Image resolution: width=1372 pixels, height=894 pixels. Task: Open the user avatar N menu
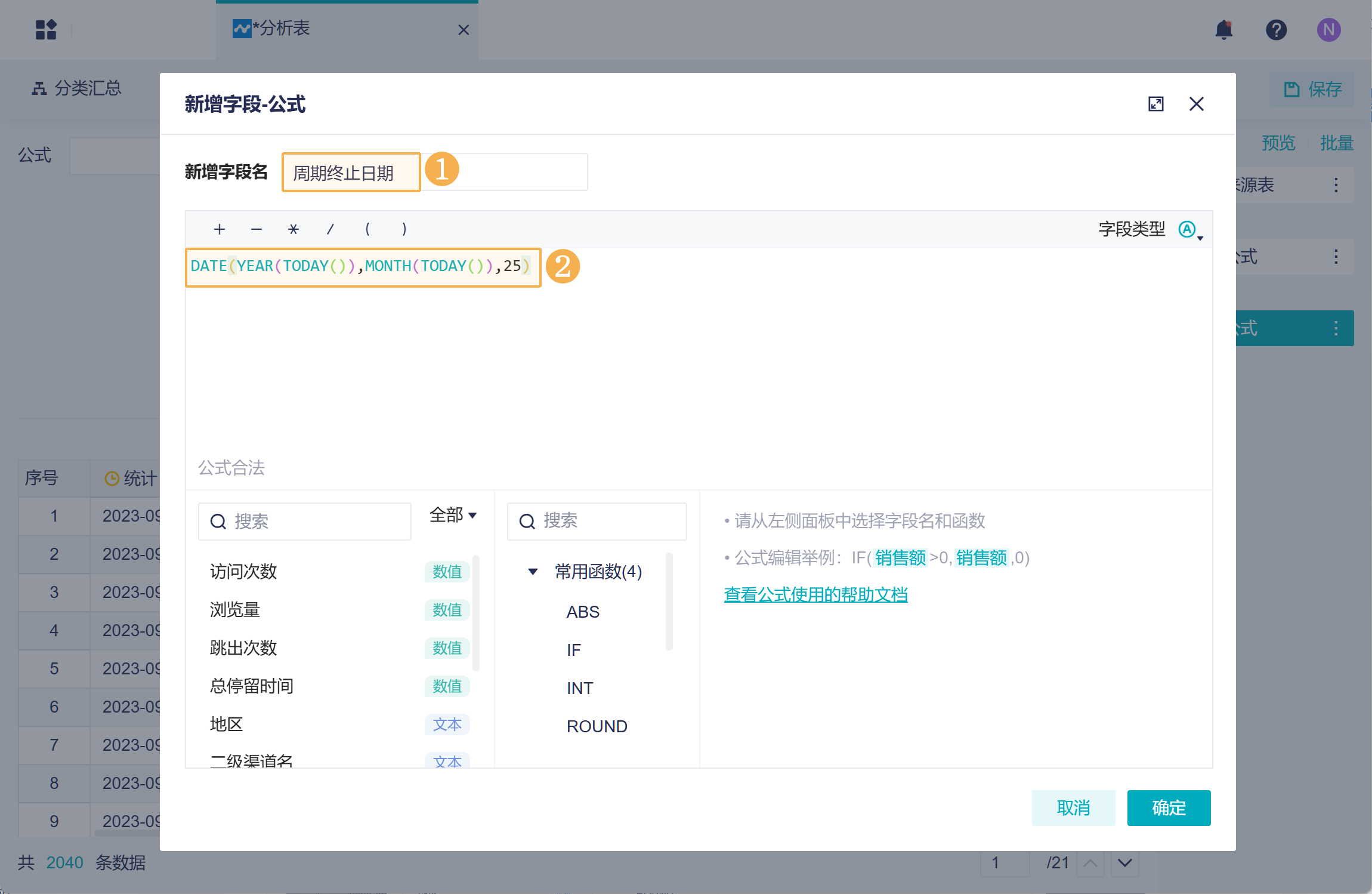click(x=1328, y=29)
